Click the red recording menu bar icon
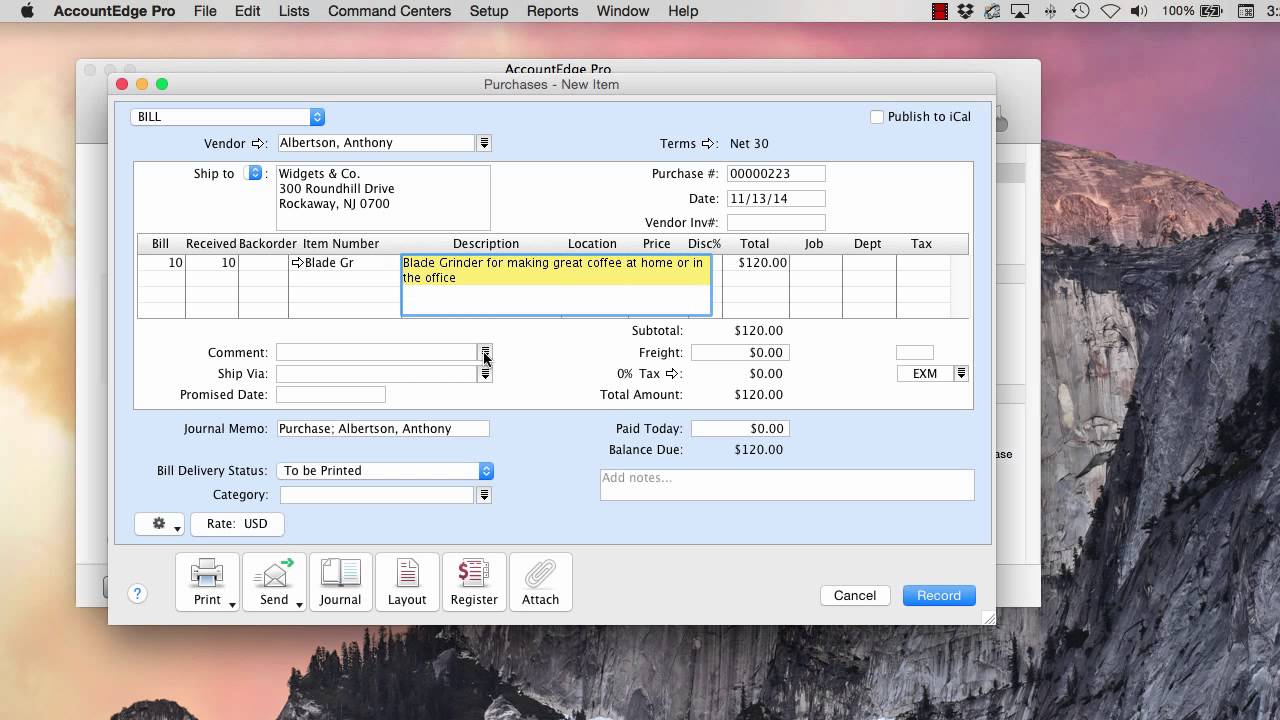The image size is (1280, 720). pyautogui.click(x=939, y=11)
